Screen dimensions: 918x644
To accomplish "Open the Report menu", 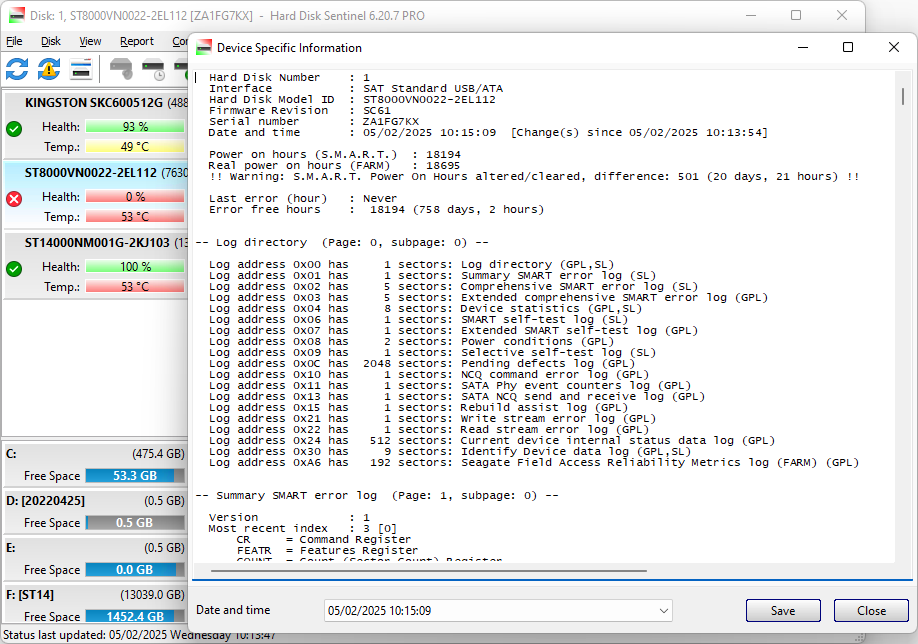I will 137,41.
